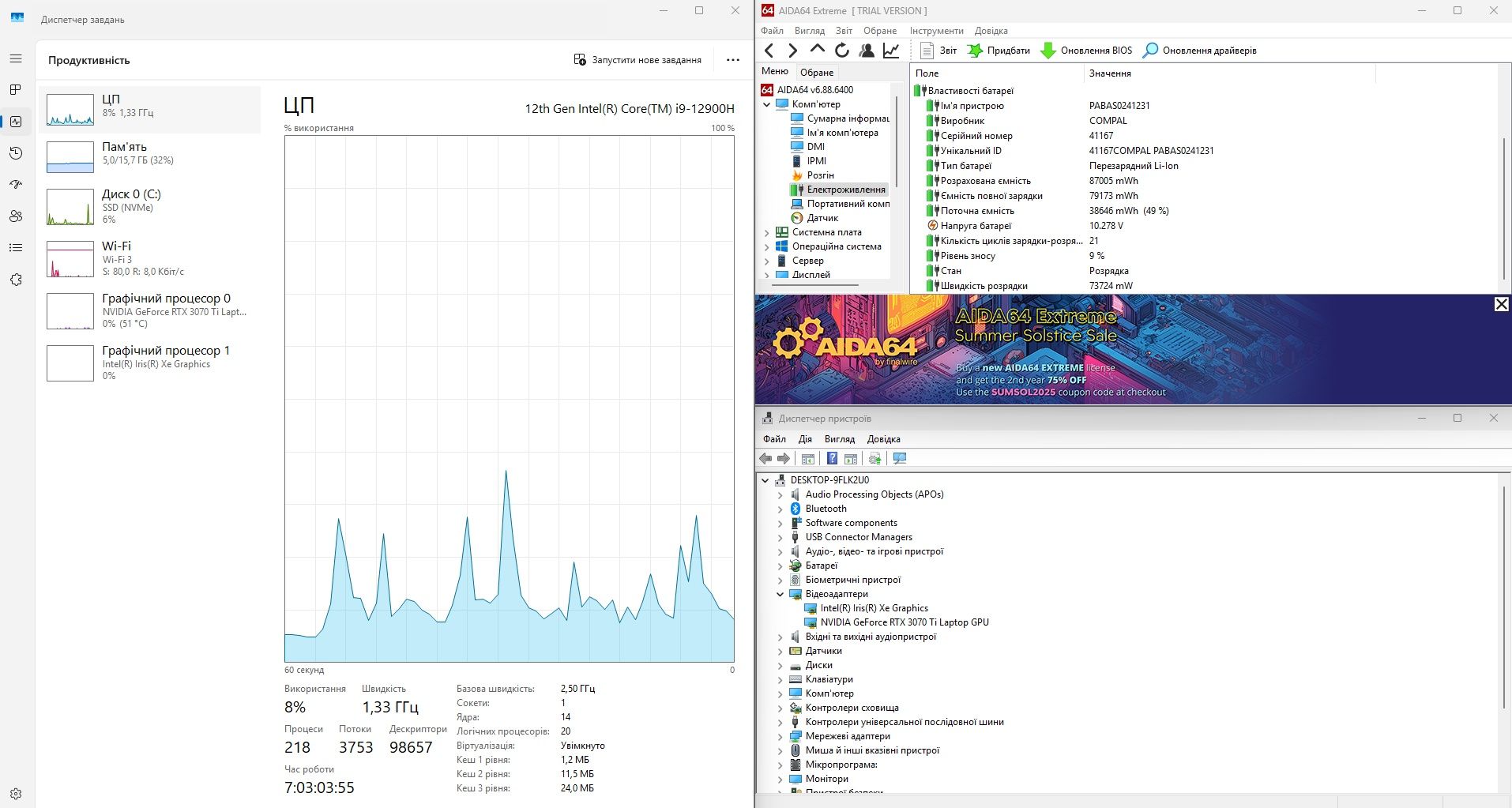
Task: Select Wi-Fi performance item
Action: point(150,258)
